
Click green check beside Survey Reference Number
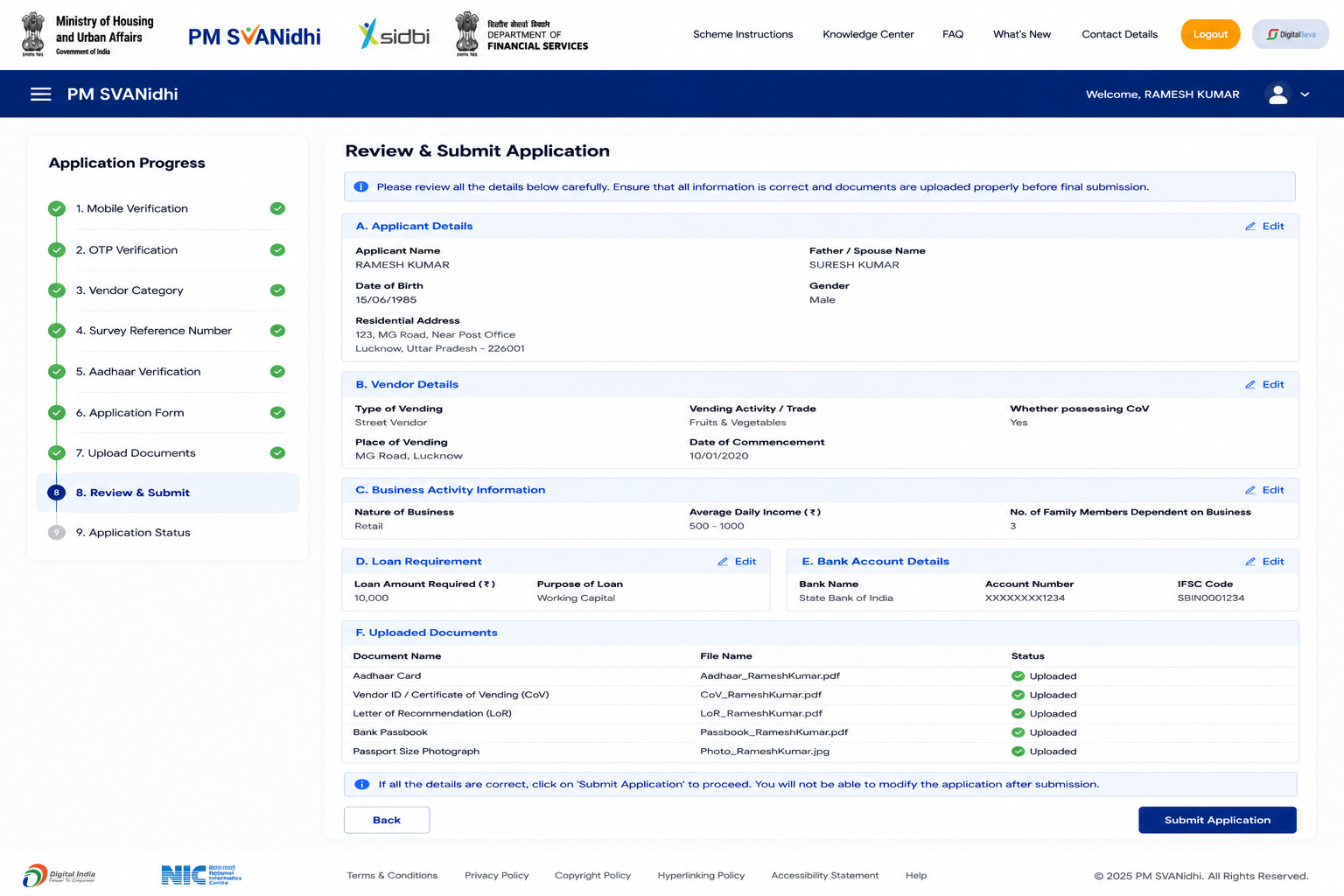[x=277, y=331]
